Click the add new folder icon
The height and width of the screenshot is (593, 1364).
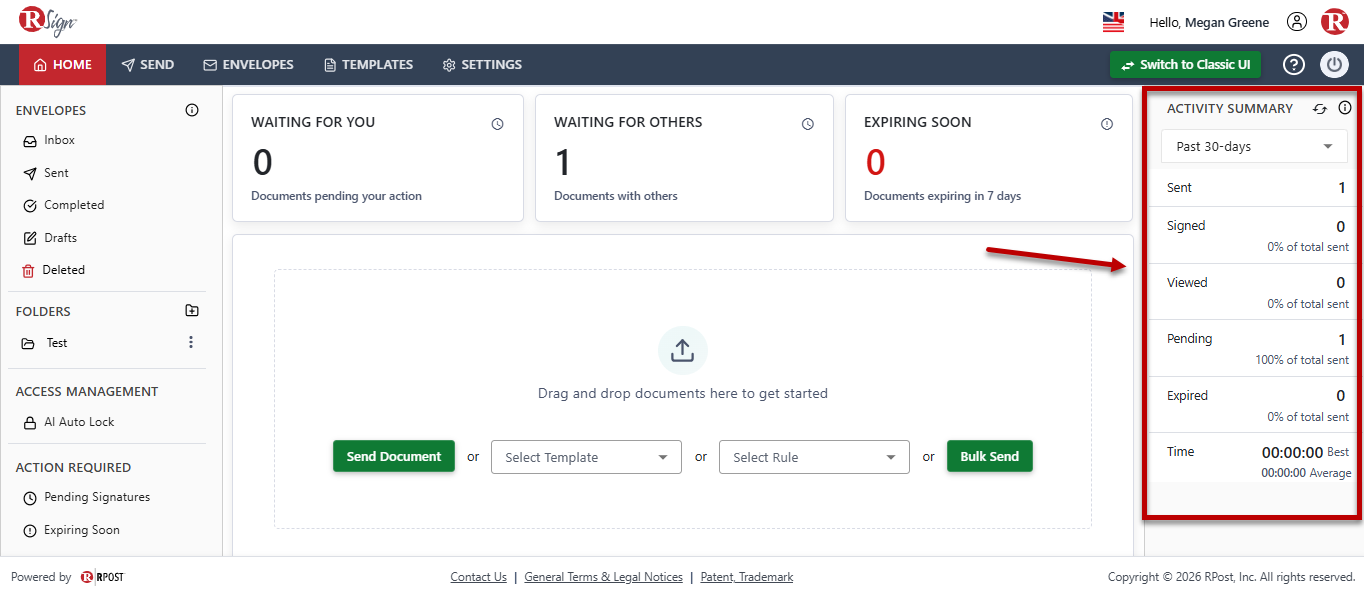[x=192, y=311]
